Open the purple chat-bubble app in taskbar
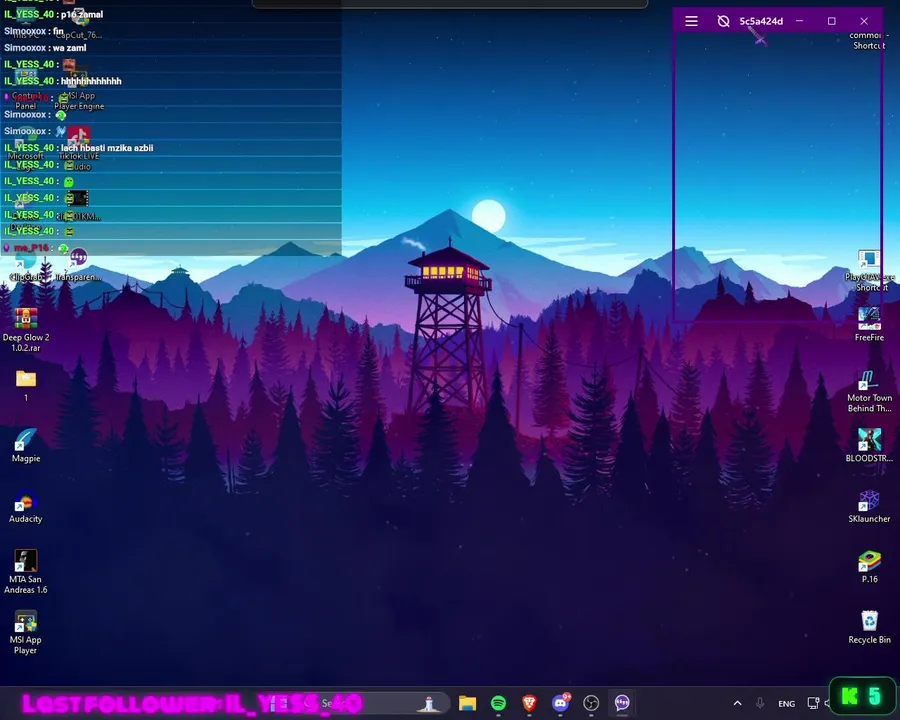Screen dimensions: 900x720 622,703
